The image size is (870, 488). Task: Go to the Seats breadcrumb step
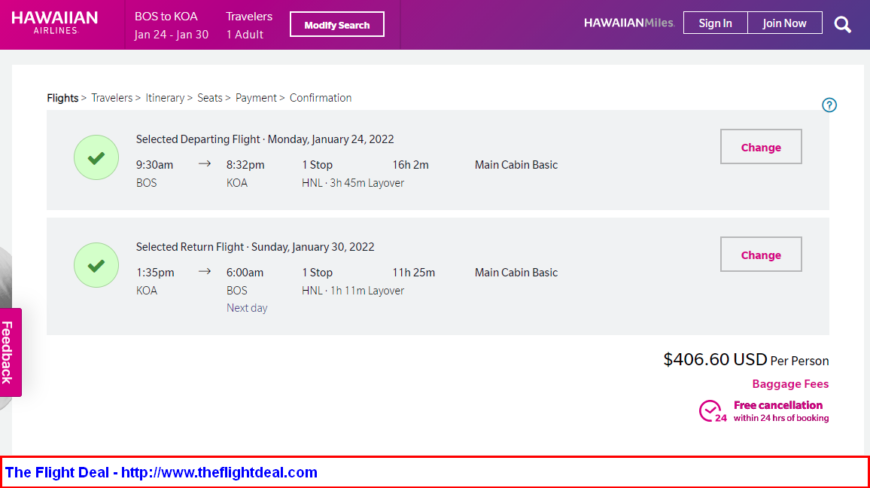pyautogui.click(x=210, y=98)
